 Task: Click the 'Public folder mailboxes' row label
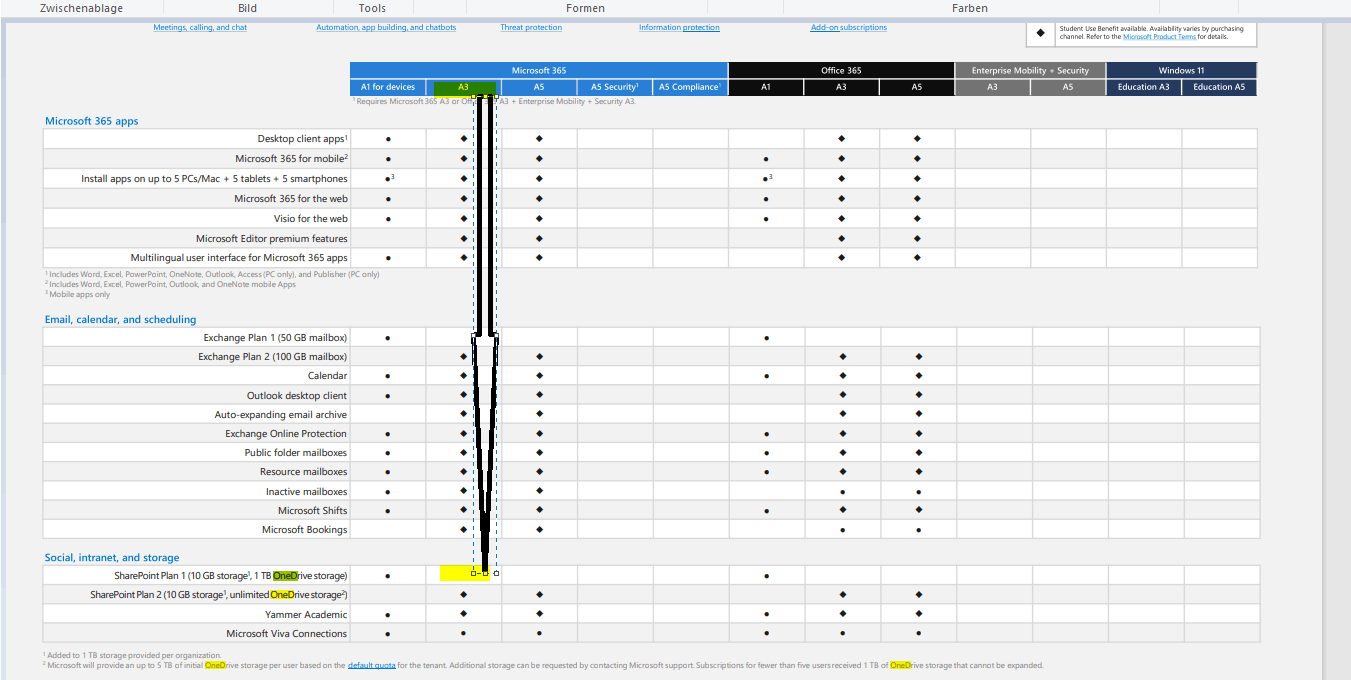click(x=296, y=453)
